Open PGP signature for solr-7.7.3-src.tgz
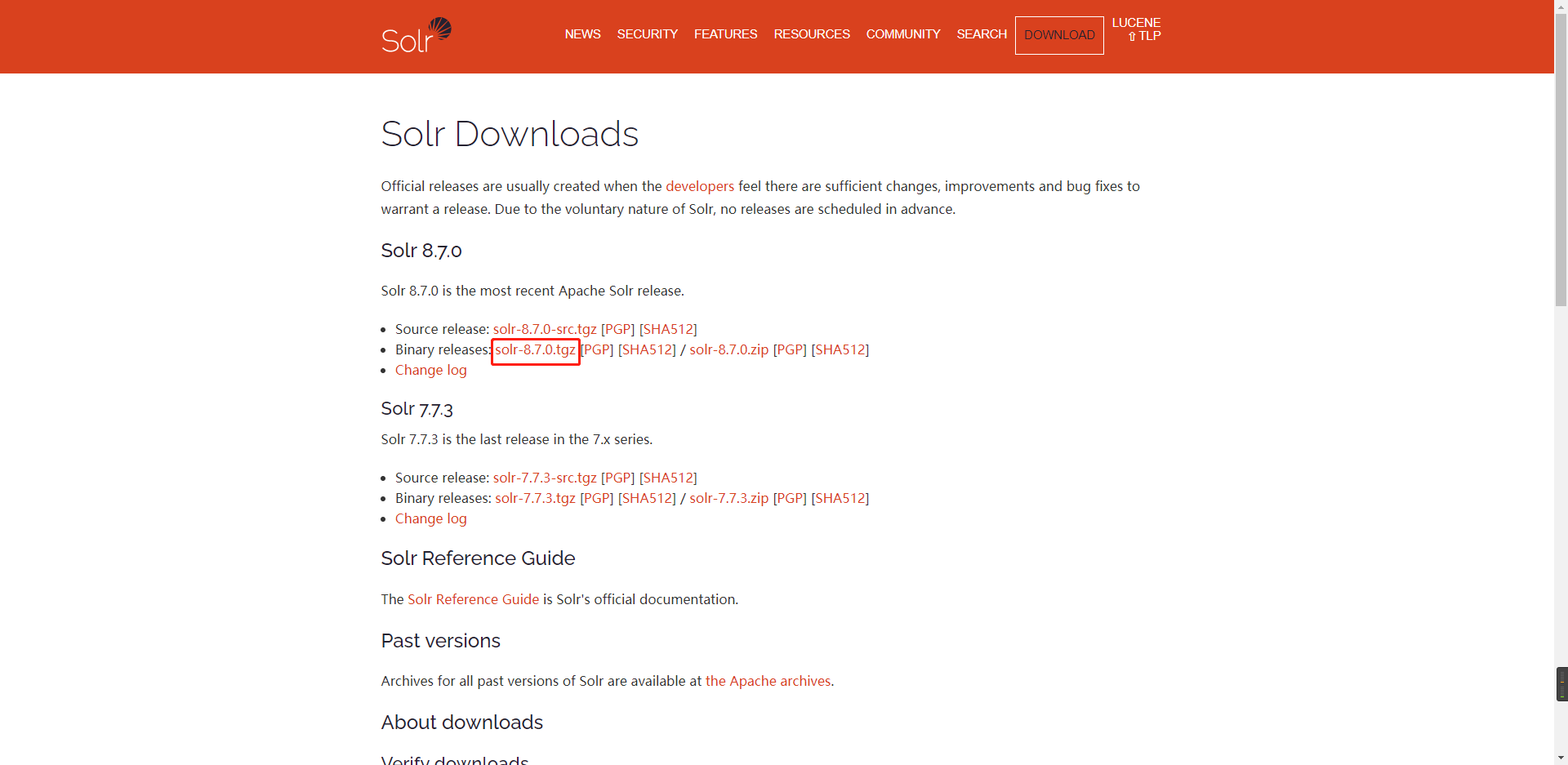 click(x=618, y=478)
